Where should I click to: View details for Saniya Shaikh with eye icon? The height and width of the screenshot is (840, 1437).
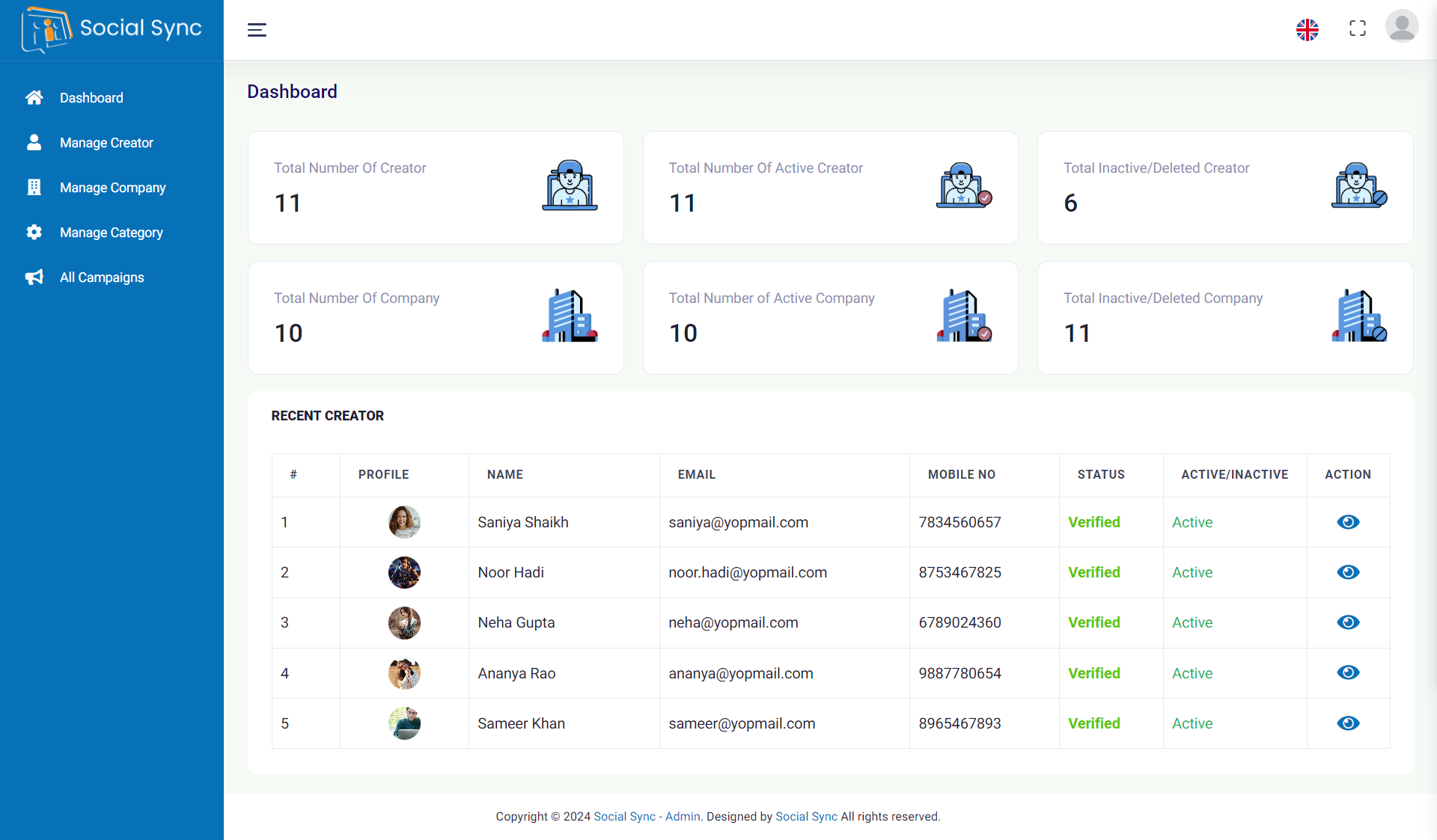[x=1348, y=522]
